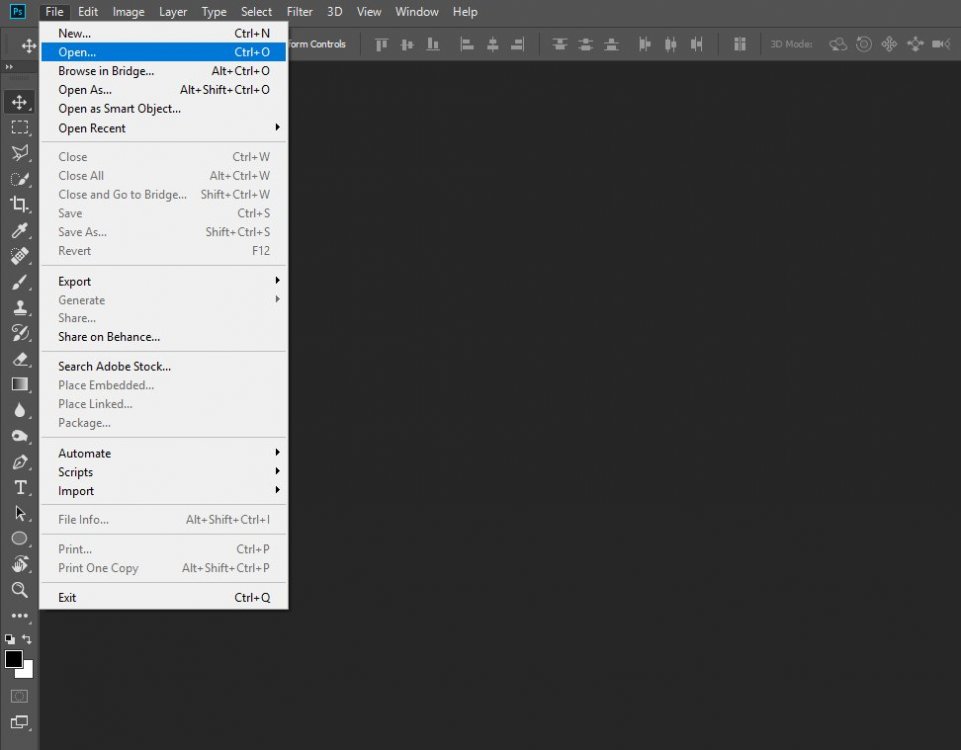Open the Filter menu
961x750 pixels.
[x=299, y=12]
